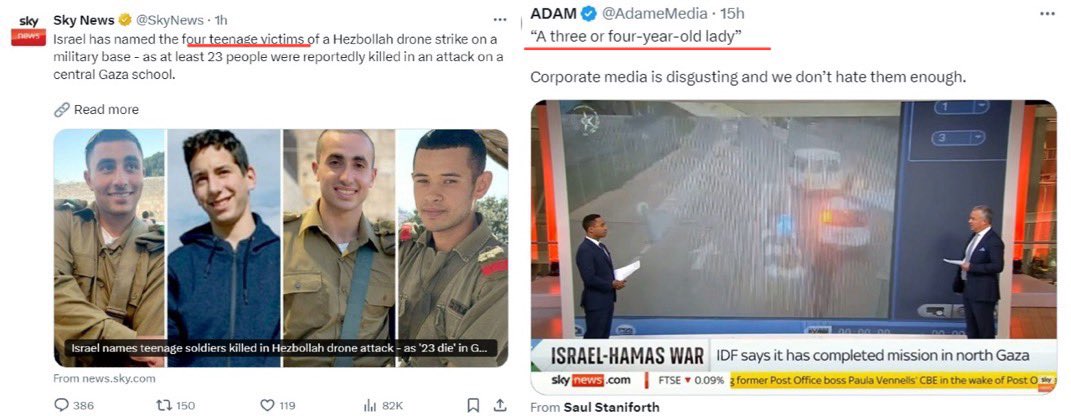This screenshot has width=1071, height=416.
Task: Click the ADAM account display name
Action: tap(554, 14)
